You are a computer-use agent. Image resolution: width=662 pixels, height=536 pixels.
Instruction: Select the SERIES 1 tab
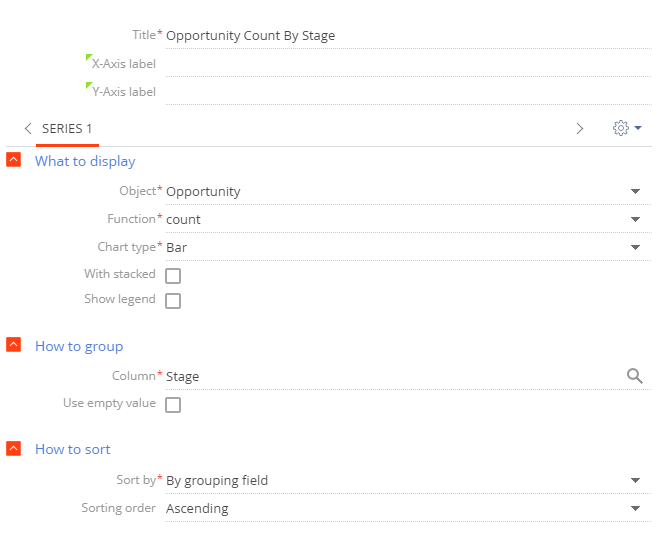pos(67,129)
